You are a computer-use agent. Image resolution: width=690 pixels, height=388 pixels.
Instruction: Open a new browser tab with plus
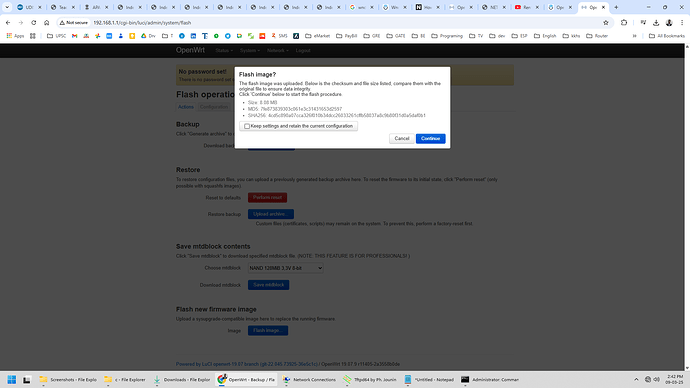tap(616, 7)
